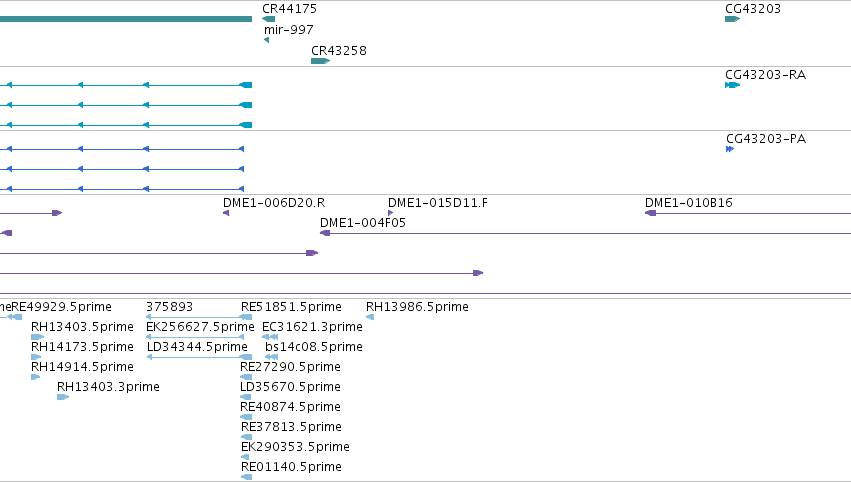Select the DME1-015D11.F label
851x482 pixels.
437,203
